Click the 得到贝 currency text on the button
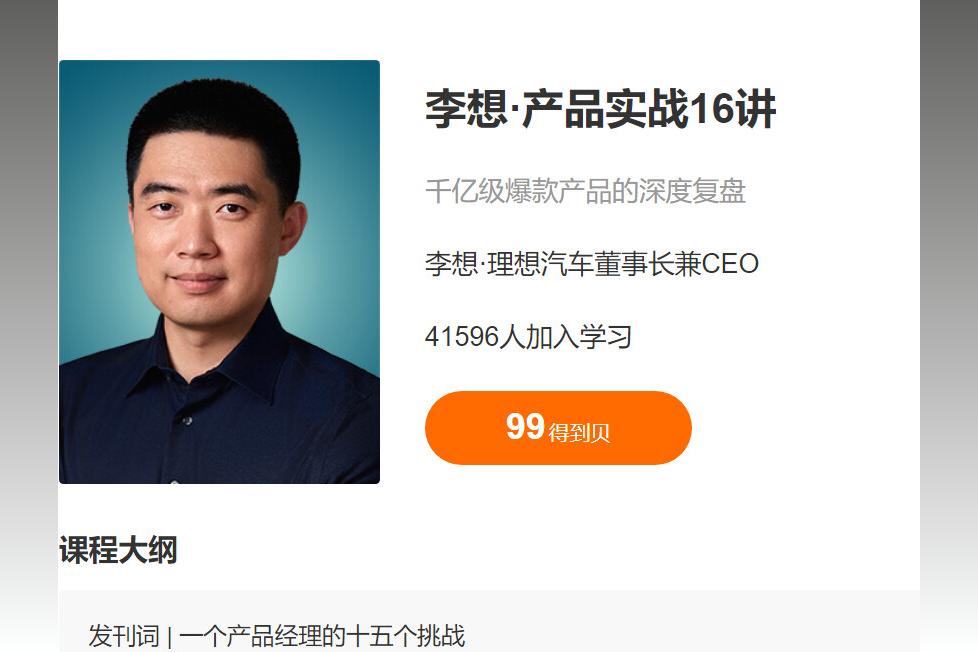This screenshot has width=978, height=652. tap(579, 432)
